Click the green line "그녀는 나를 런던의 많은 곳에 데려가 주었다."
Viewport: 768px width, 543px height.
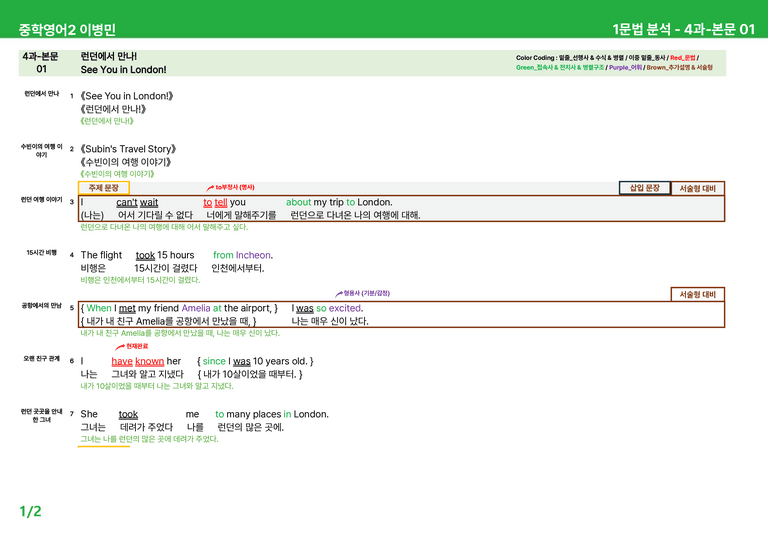coord(149,439)
